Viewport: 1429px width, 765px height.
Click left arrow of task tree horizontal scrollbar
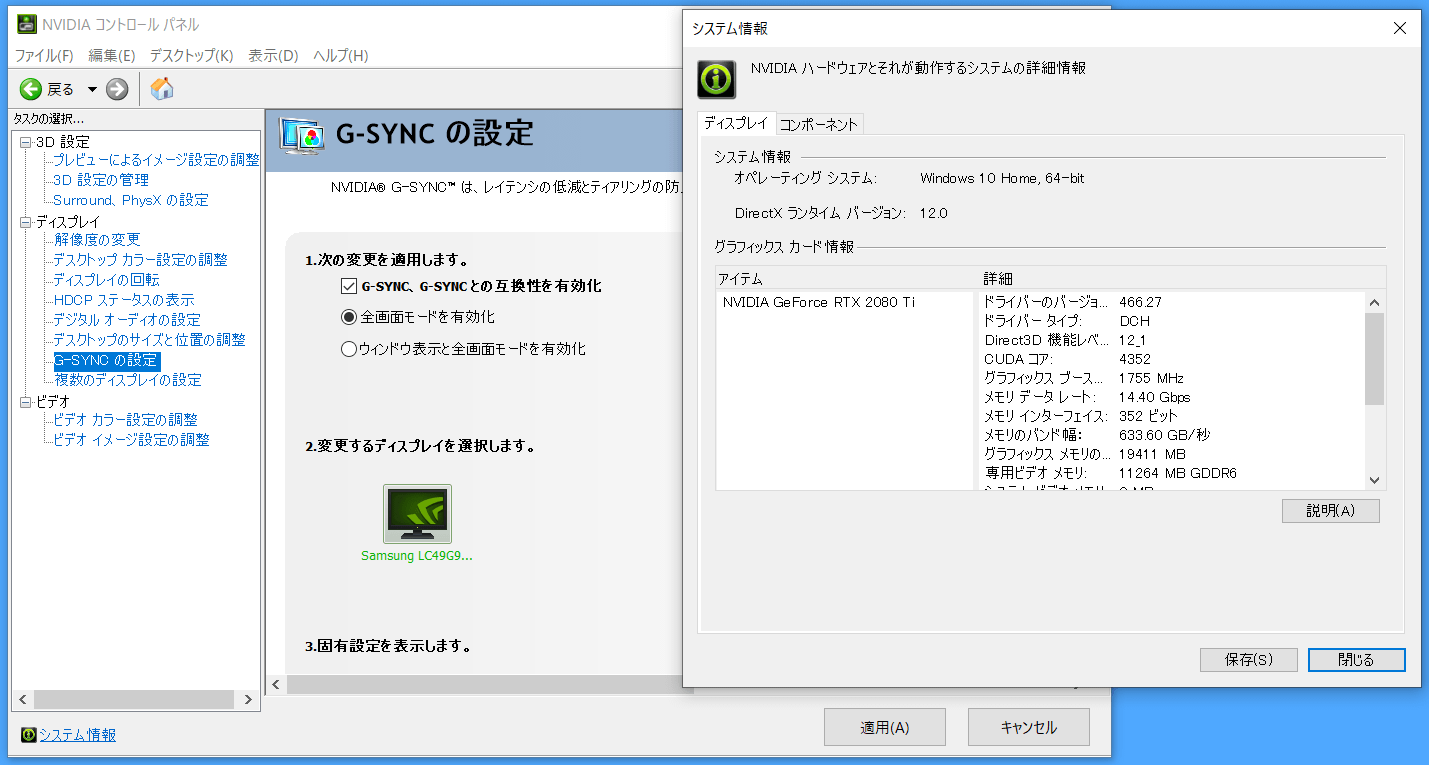(x=23, y=699)
